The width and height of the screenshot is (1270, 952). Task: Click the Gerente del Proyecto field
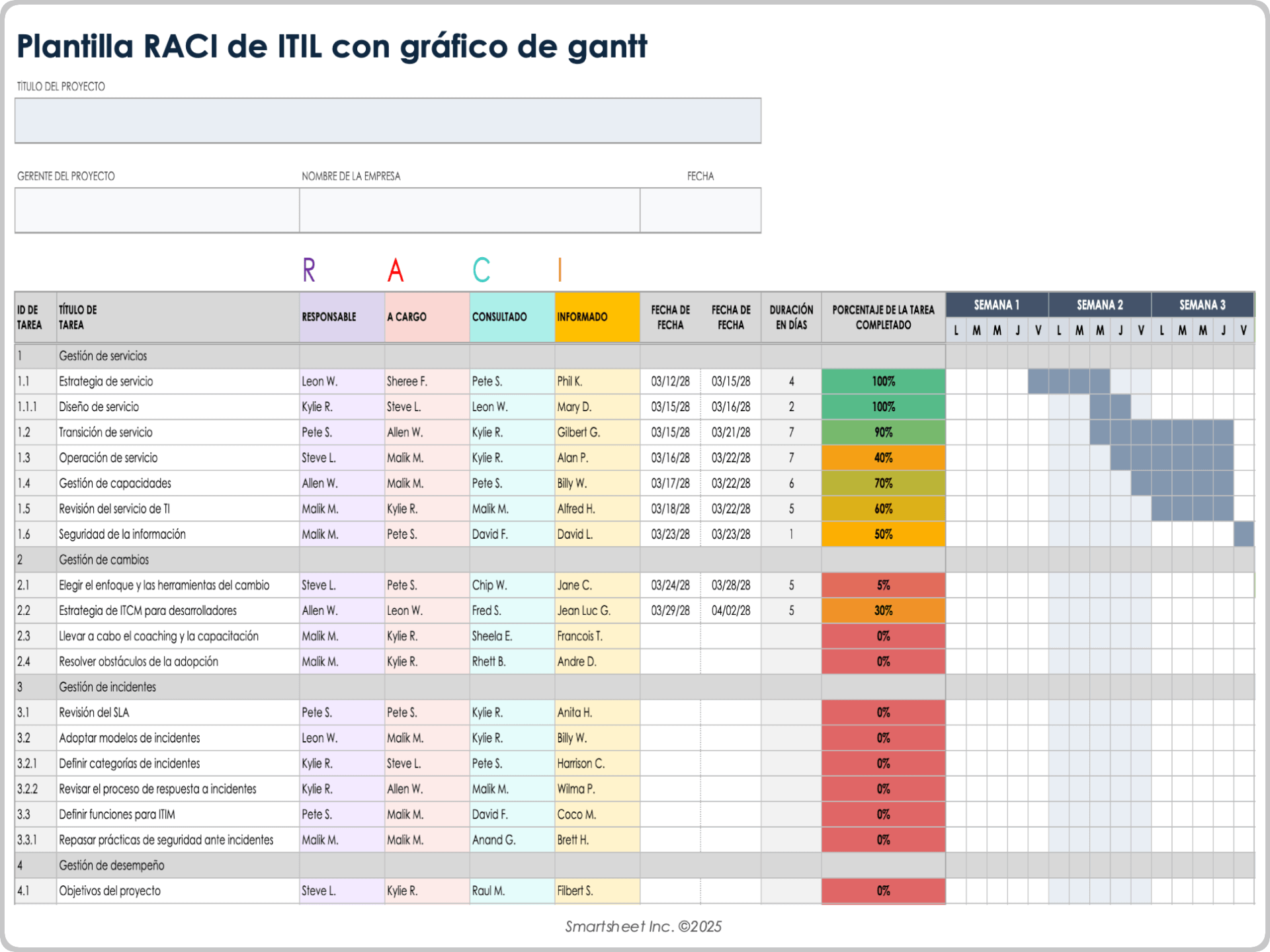click(x=155, y=210)
